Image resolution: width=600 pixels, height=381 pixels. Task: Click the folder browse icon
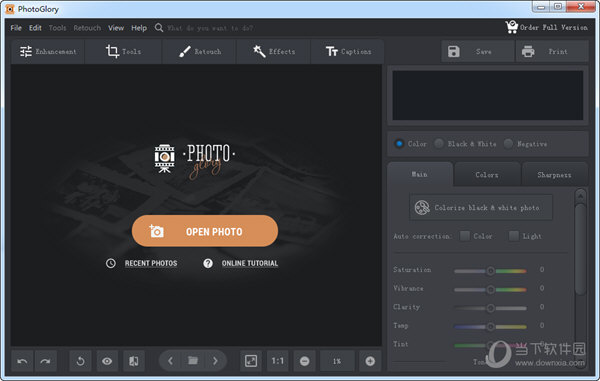click(193, 360)
